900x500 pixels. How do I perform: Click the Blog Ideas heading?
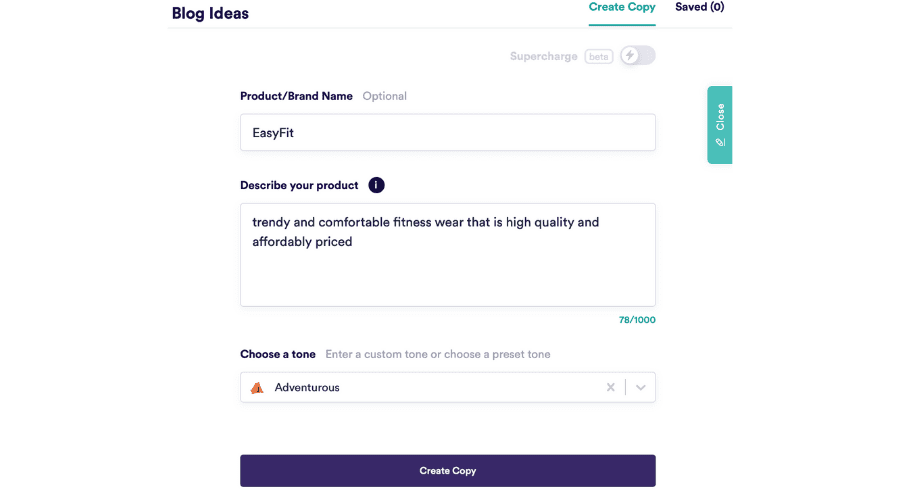point(210,13)
